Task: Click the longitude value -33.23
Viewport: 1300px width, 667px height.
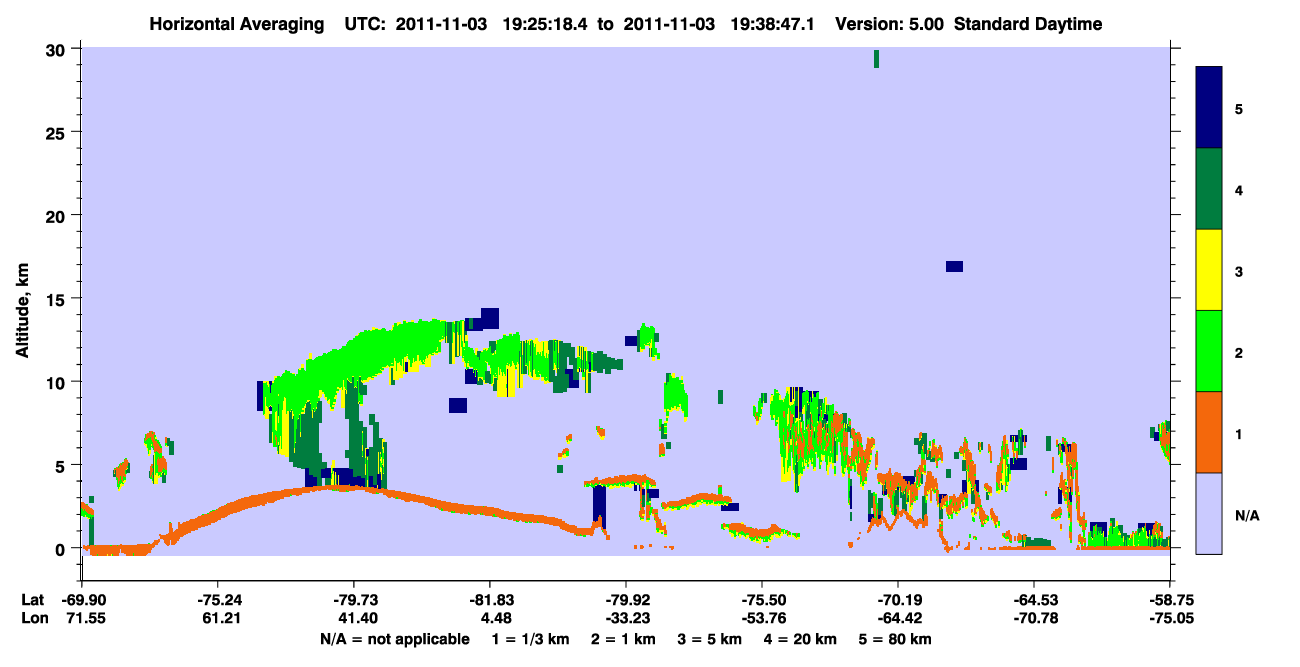Action: click(x=626, y=618)
